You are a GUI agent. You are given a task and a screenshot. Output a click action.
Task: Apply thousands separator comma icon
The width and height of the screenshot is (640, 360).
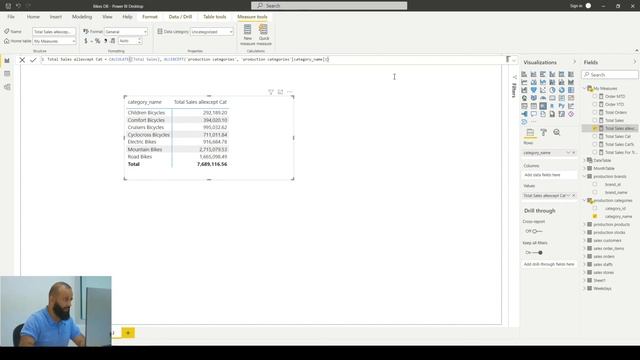[105, 41]
